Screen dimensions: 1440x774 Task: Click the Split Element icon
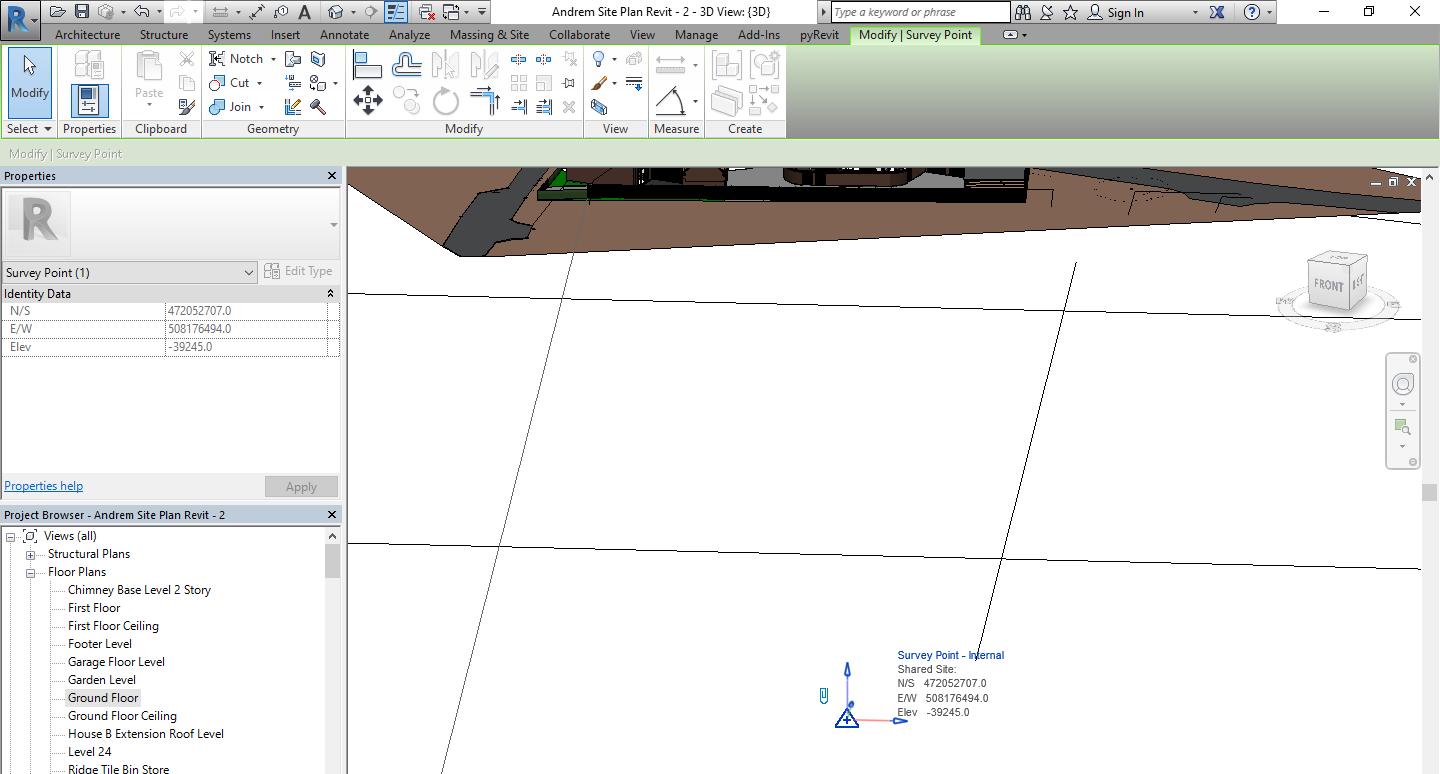[x=519, y=60]
